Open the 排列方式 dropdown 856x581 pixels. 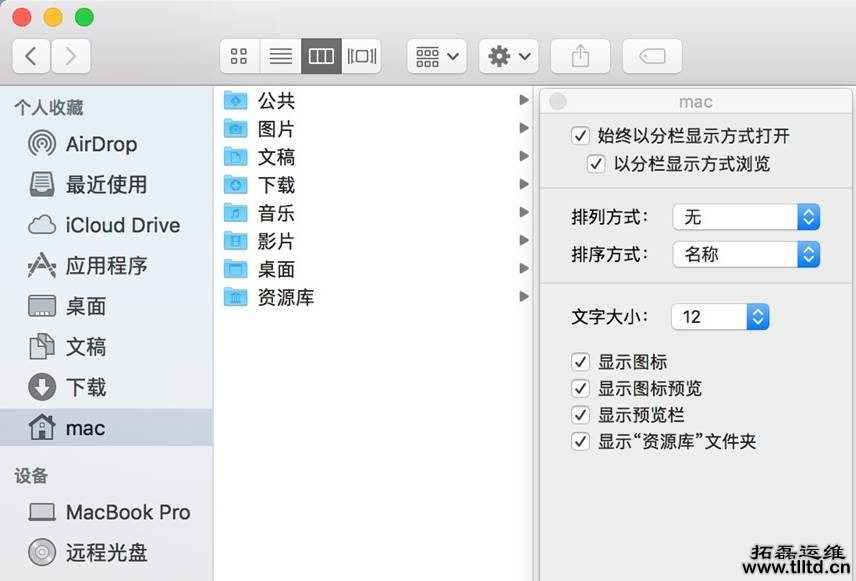745,217
